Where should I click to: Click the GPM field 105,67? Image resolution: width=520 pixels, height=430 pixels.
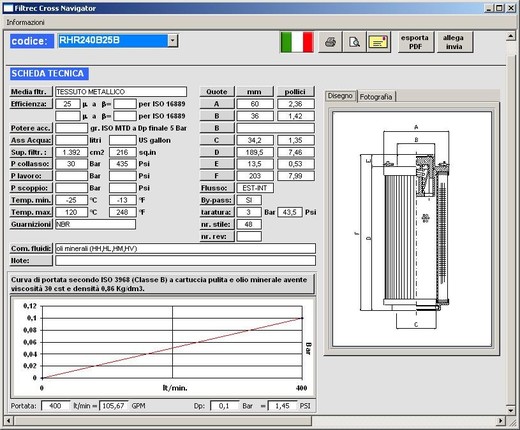(x=114, y=406)
